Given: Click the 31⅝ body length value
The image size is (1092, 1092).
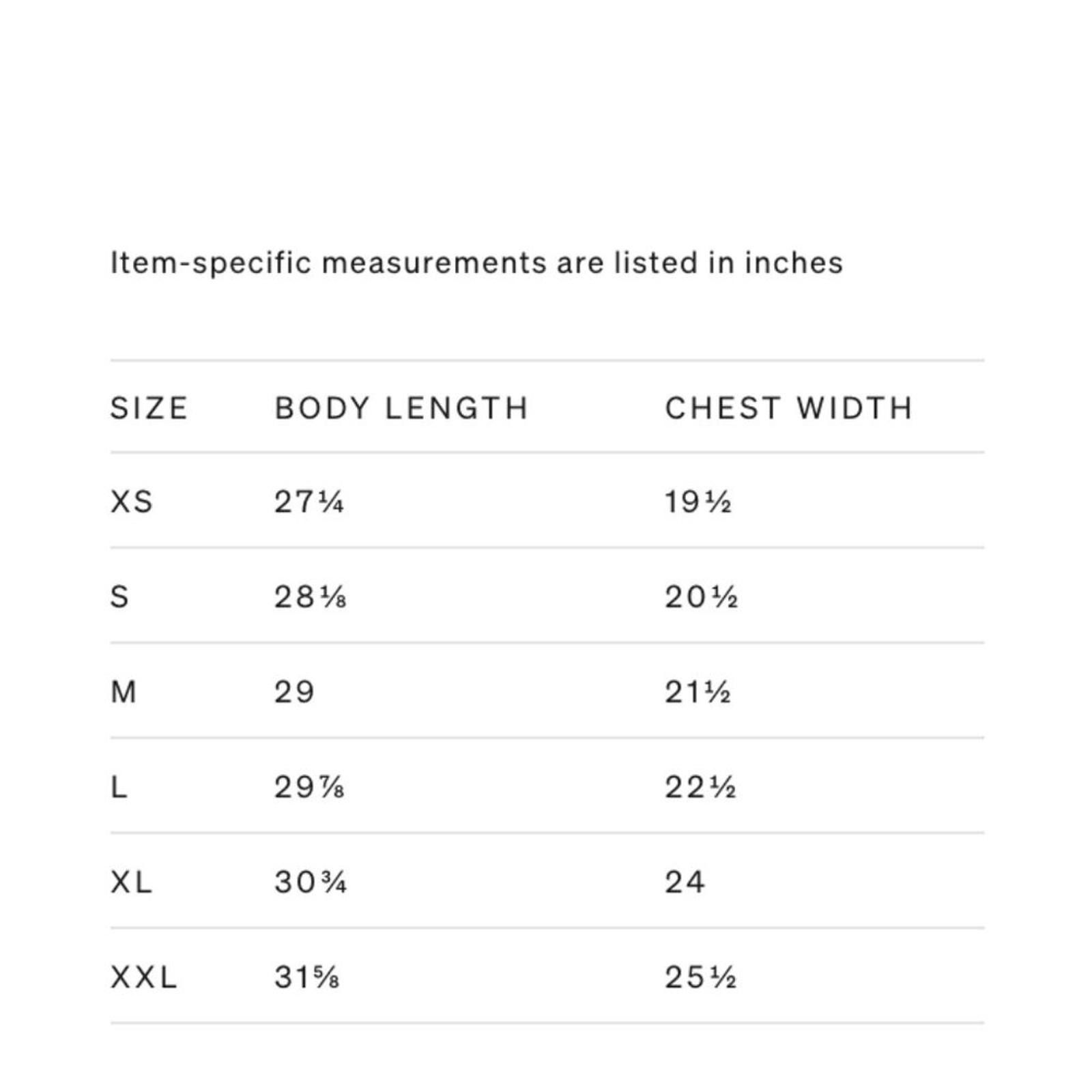Looking at the screenshot, I should coord(307,977).
